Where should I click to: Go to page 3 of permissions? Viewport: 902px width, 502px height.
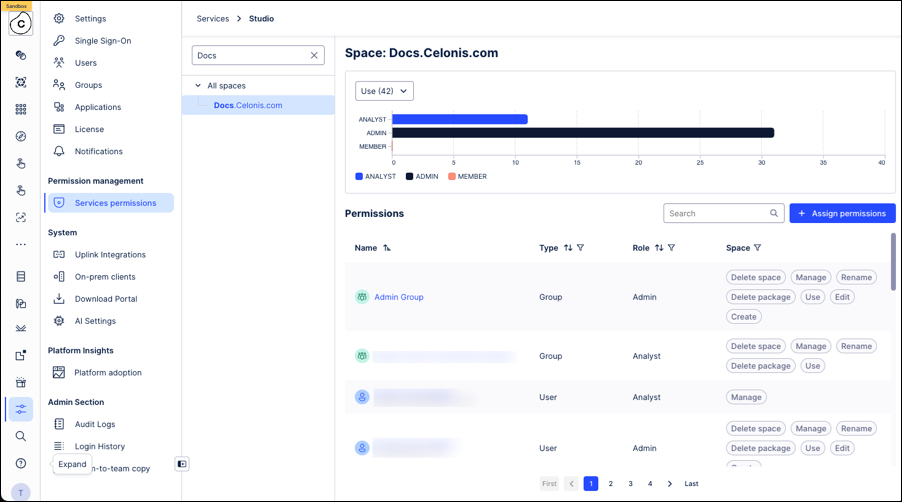point(630,484)
